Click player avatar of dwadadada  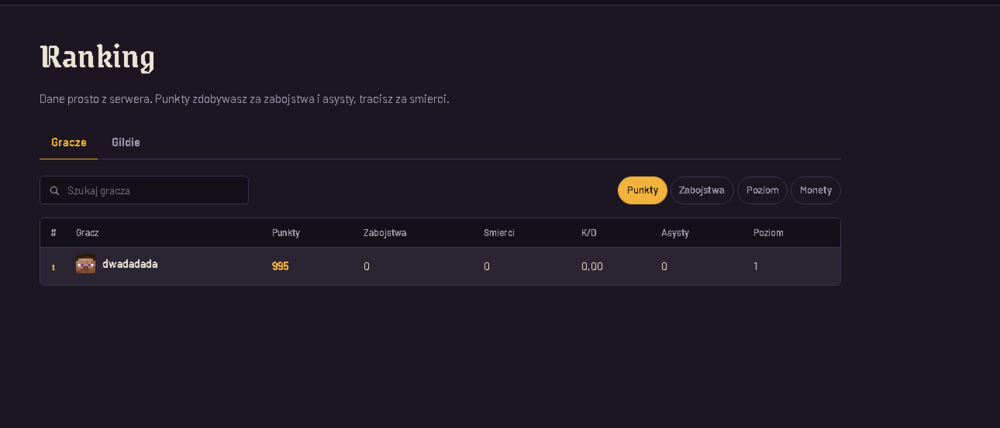click(x=85, y=263)
